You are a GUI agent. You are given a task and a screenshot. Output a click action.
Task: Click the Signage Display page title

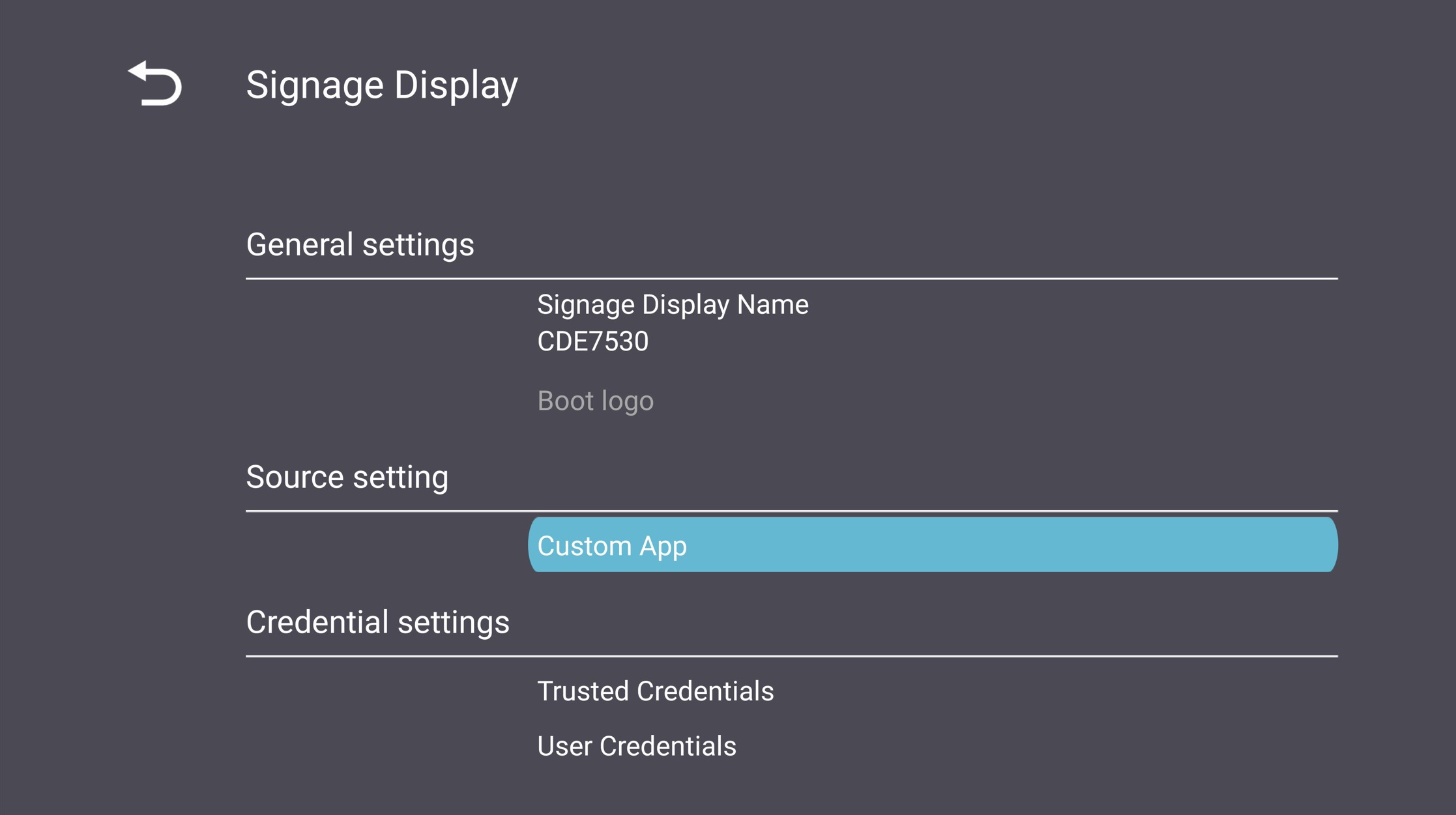click(x=382, y=85)
